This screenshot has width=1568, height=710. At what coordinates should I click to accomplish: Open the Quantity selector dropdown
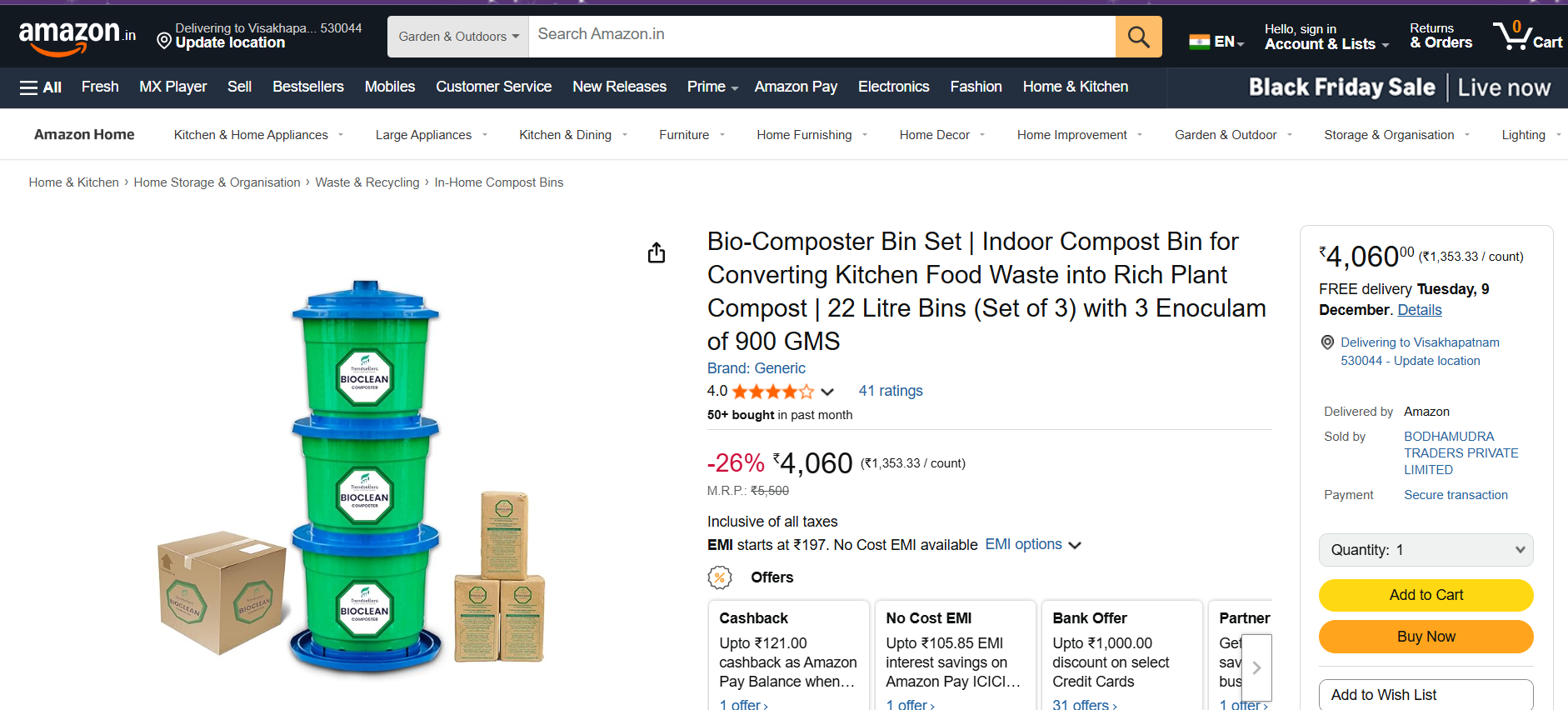click(1426, 550)
